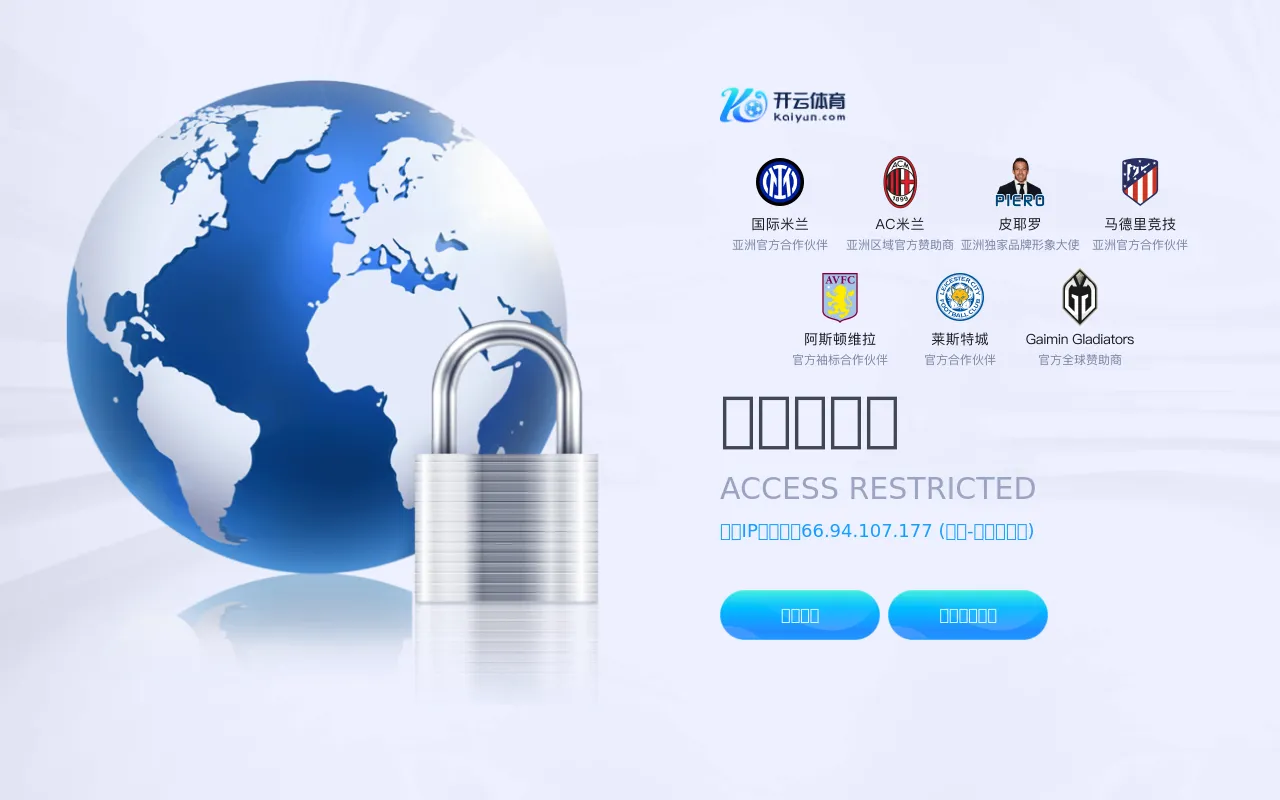
Task: Click the Atlético Madrid crest icon
Action: 1140,182
